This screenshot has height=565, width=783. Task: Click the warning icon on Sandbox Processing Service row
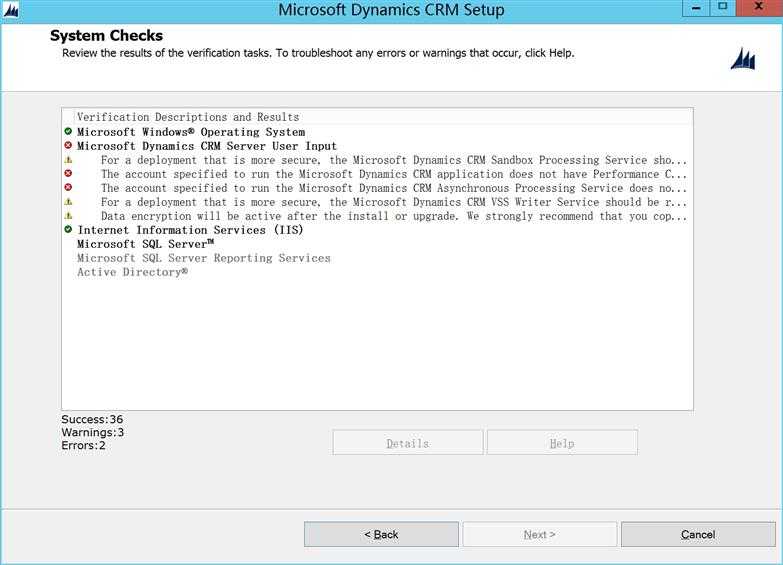(x=68, y=160)
